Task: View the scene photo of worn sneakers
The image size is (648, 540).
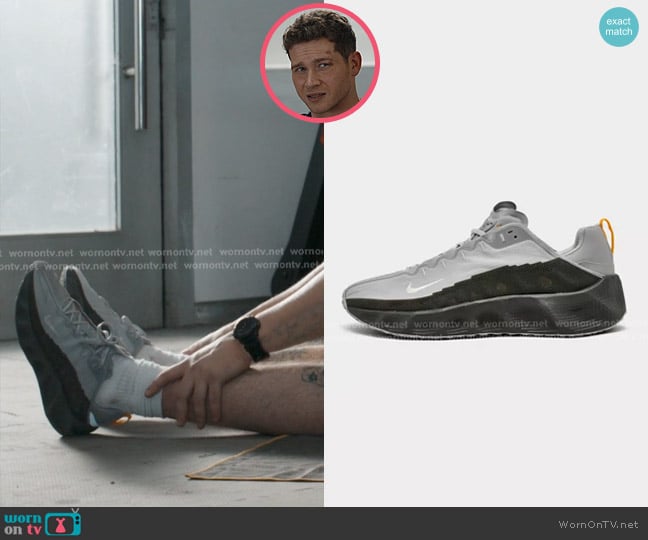Action: (162, 253)
